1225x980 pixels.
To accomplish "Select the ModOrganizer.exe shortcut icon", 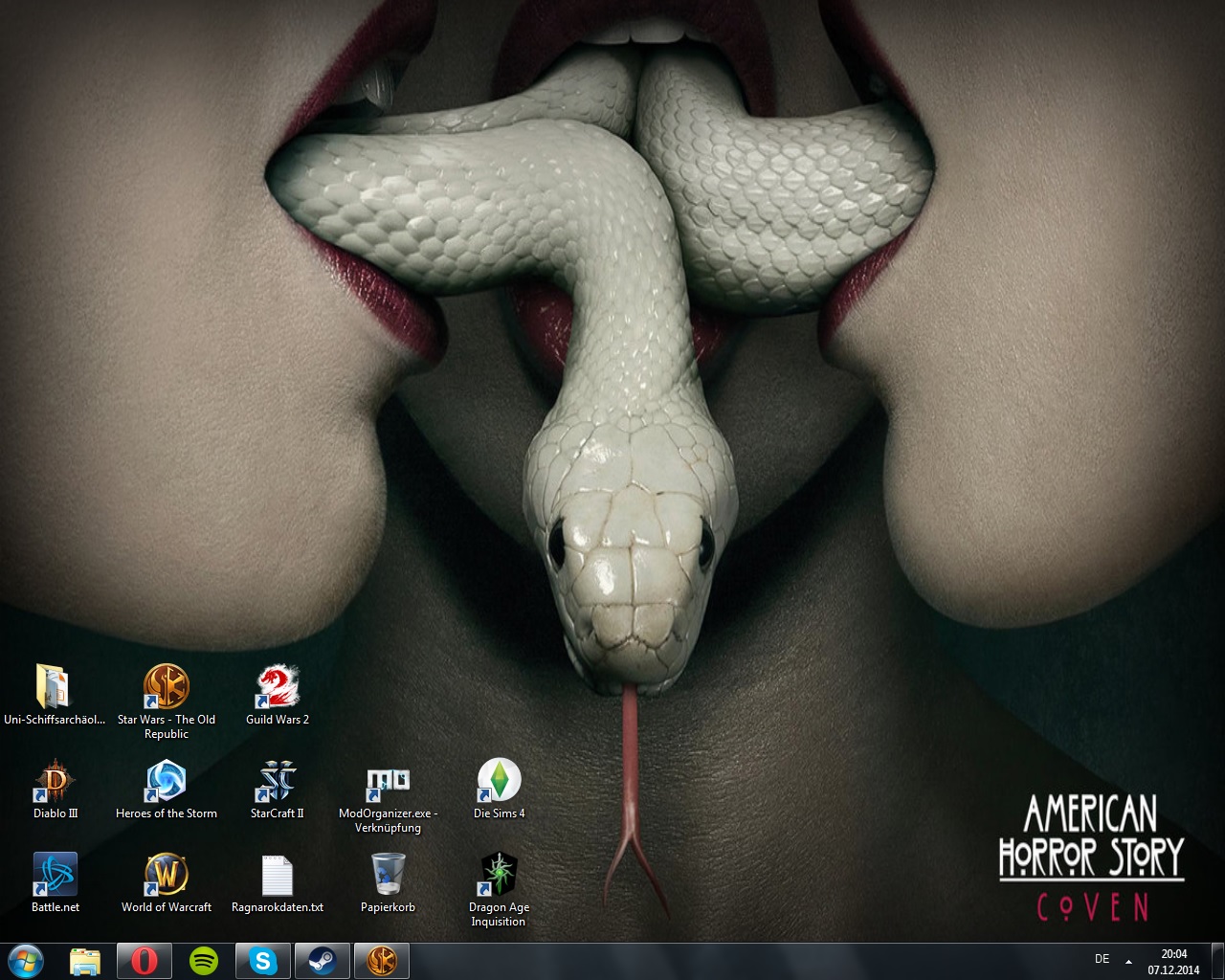I will 388,781.
